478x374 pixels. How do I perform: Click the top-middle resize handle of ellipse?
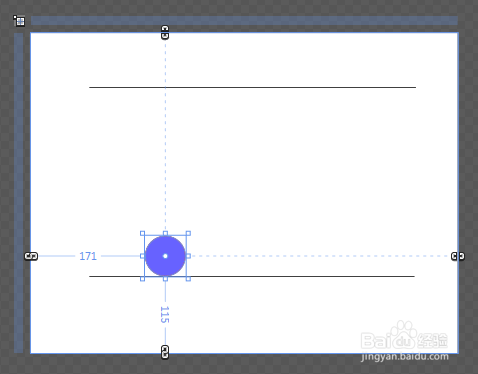tap(165, 233)
